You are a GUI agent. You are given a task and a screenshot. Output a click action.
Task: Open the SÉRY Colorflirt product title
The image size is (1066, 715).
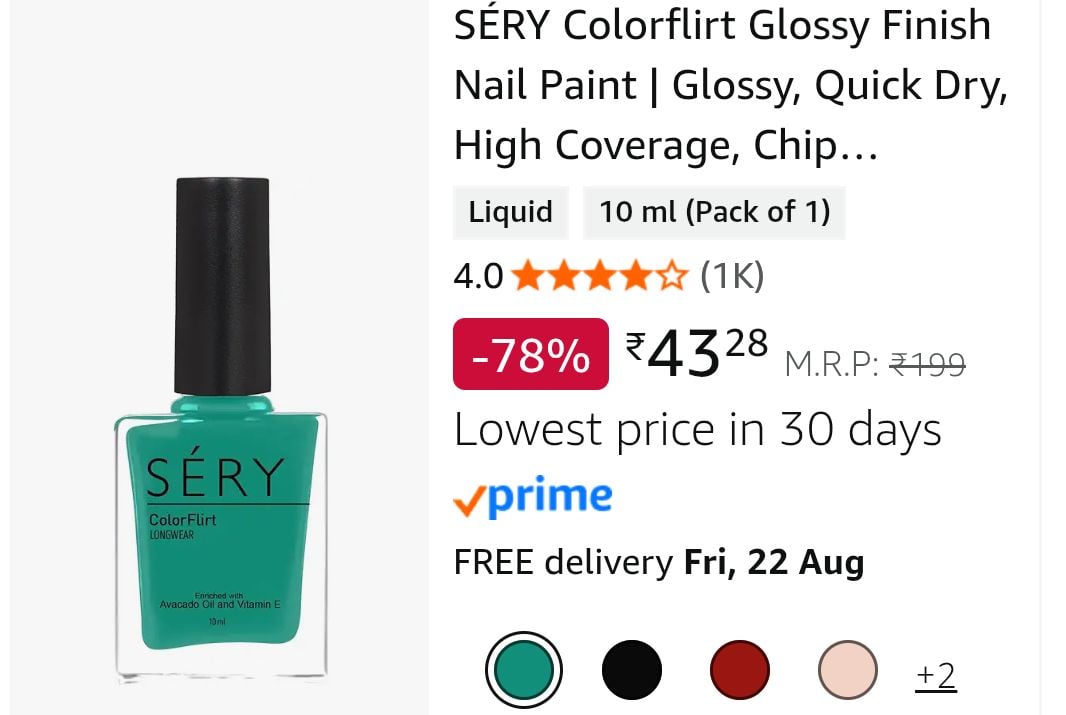[731, 85]
